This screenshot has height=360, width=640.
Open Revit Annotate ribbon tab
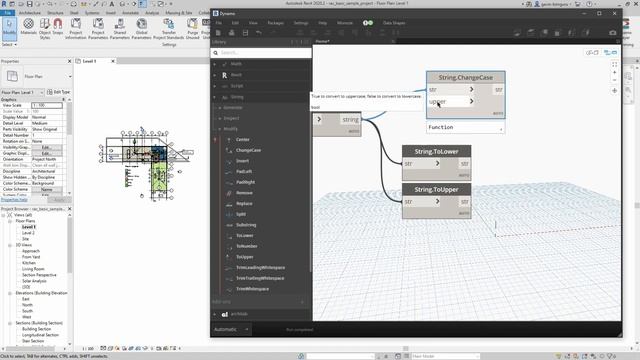tap(131, 13)
